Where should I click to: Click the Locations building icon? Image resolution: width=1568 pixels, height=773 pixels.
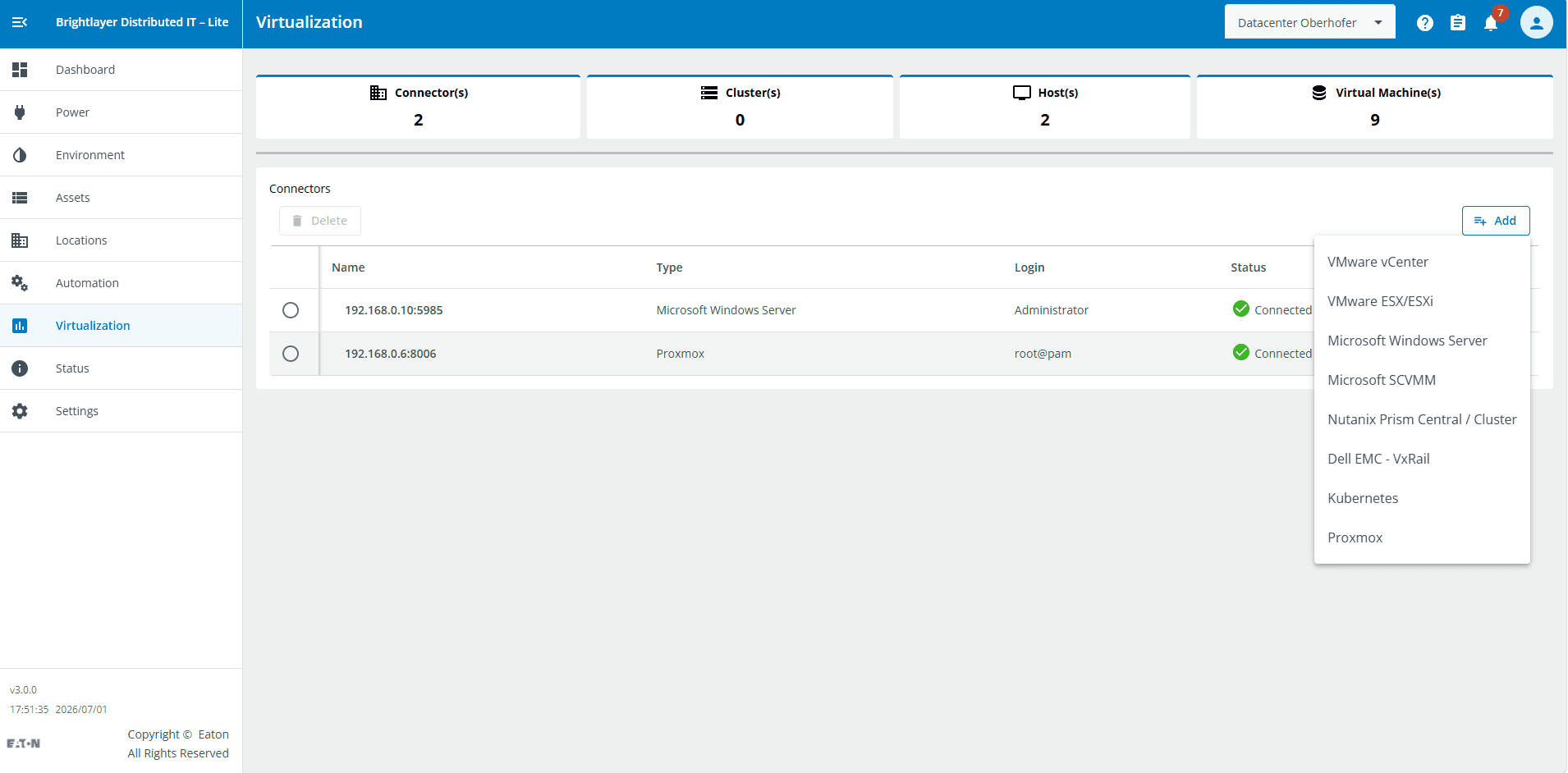[x=20, y=240]
